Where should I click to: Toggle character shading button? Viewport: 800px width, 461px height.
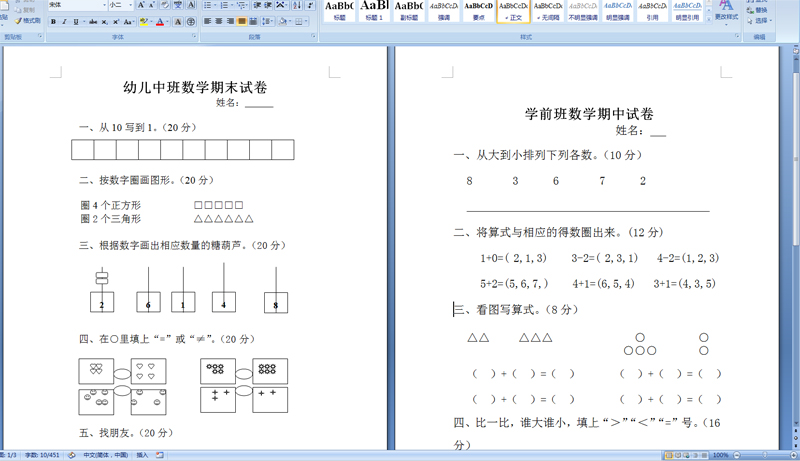(178, 21)
